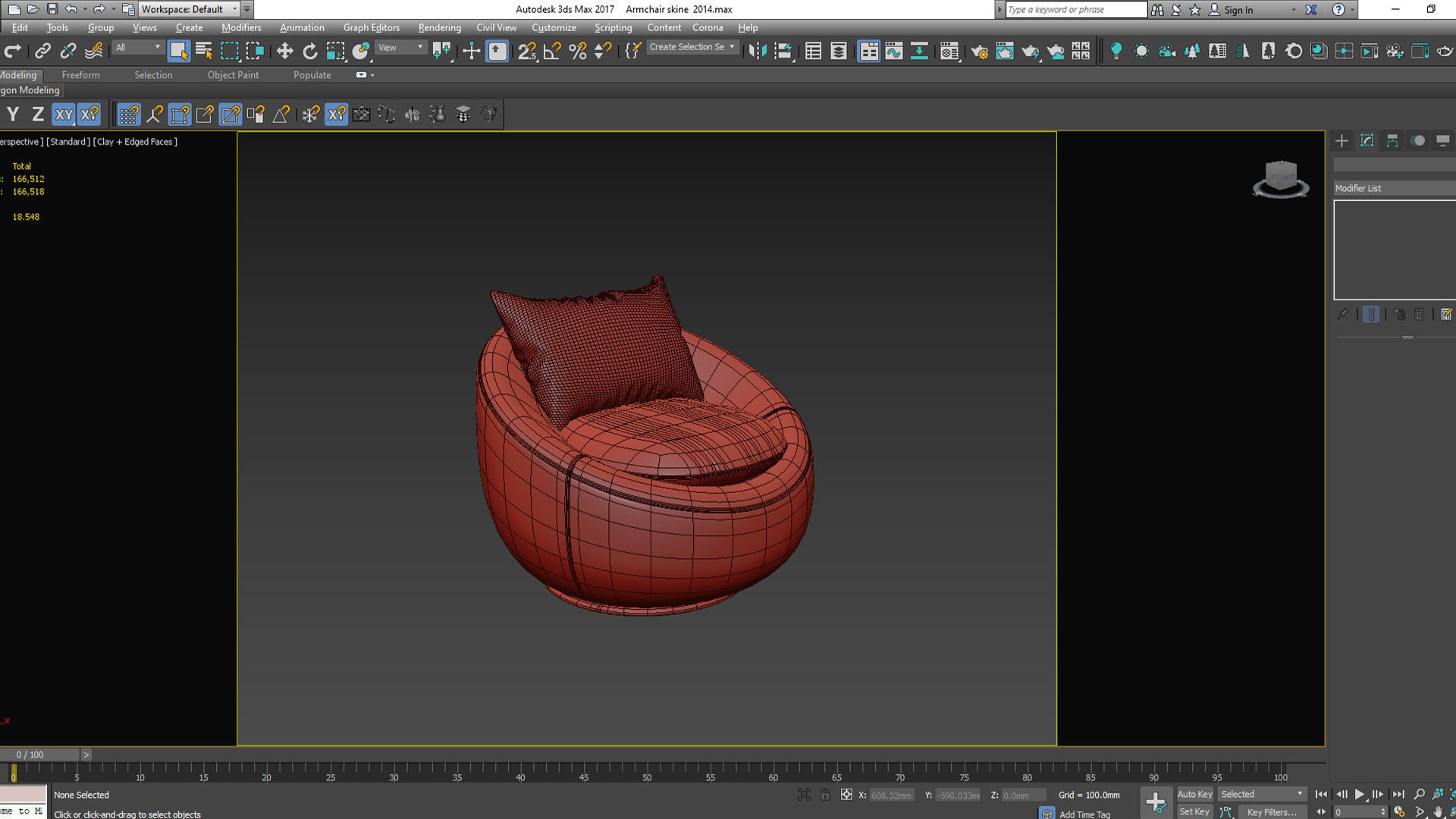Viewport: 1456px width, 819px height.
Task: Choose Rectangular Selection Region tool
Action: [229, 51]
